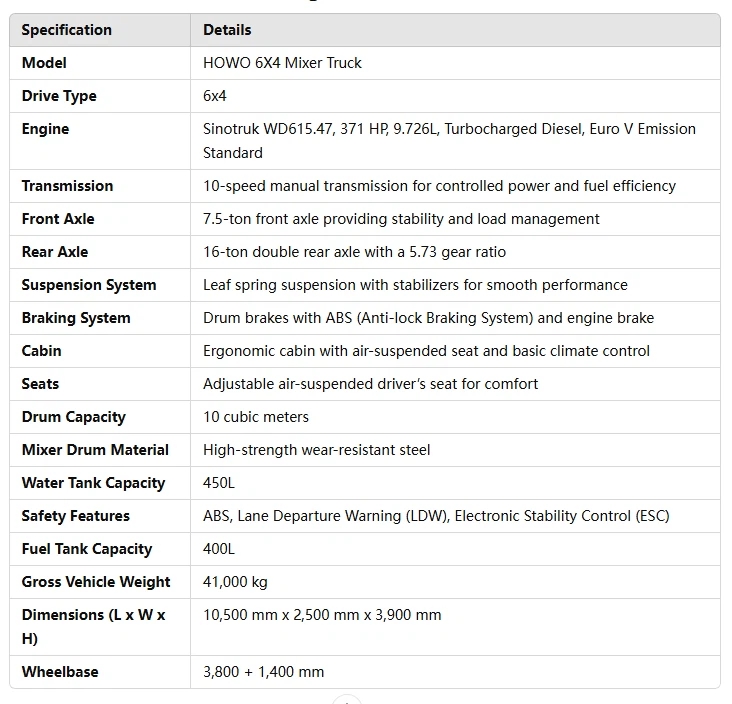Click the Details column header
732x704 pixels.
point(227,30)
